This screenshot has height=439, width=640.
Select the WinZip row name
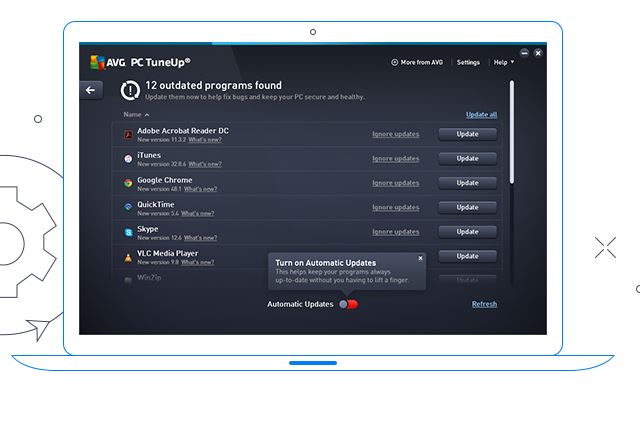point(149,277)
